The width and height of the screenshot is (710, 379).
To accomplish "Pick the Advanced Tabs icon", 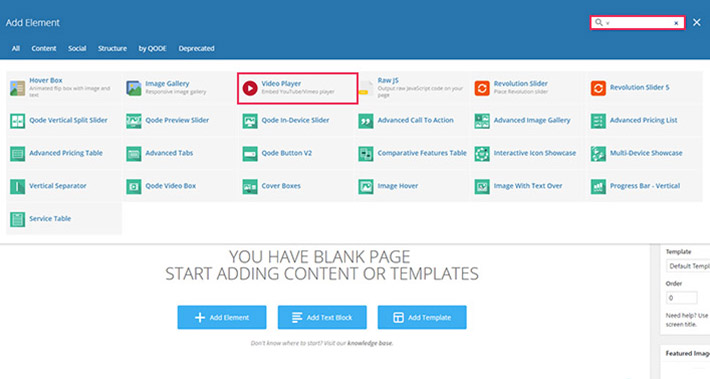I will pos(134,154).
